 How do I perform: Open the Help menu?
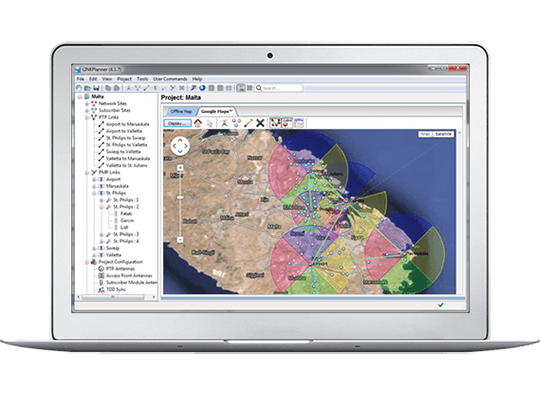click(197, 79)
